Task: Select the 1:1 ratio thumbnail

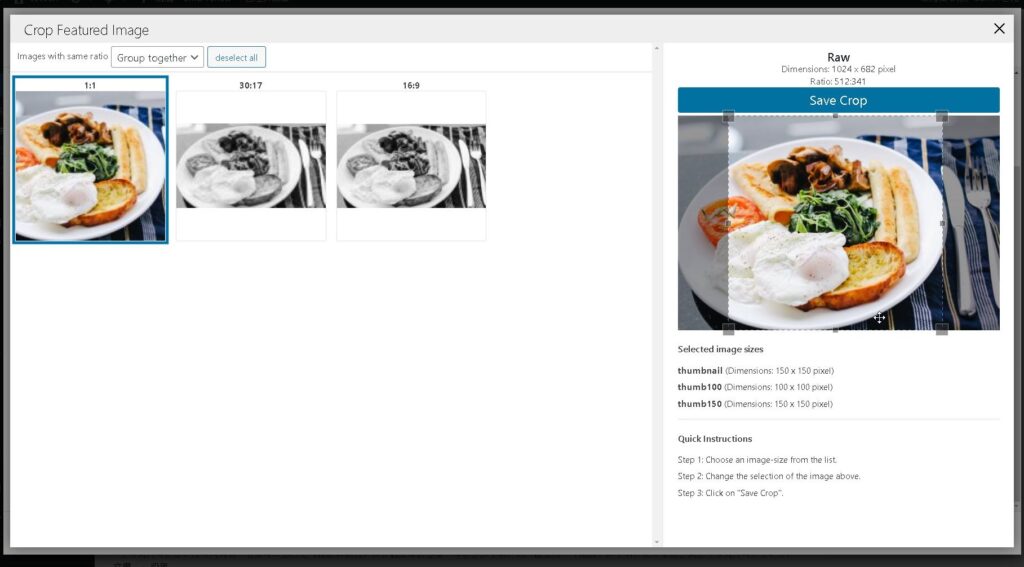Action: [90, 165]
